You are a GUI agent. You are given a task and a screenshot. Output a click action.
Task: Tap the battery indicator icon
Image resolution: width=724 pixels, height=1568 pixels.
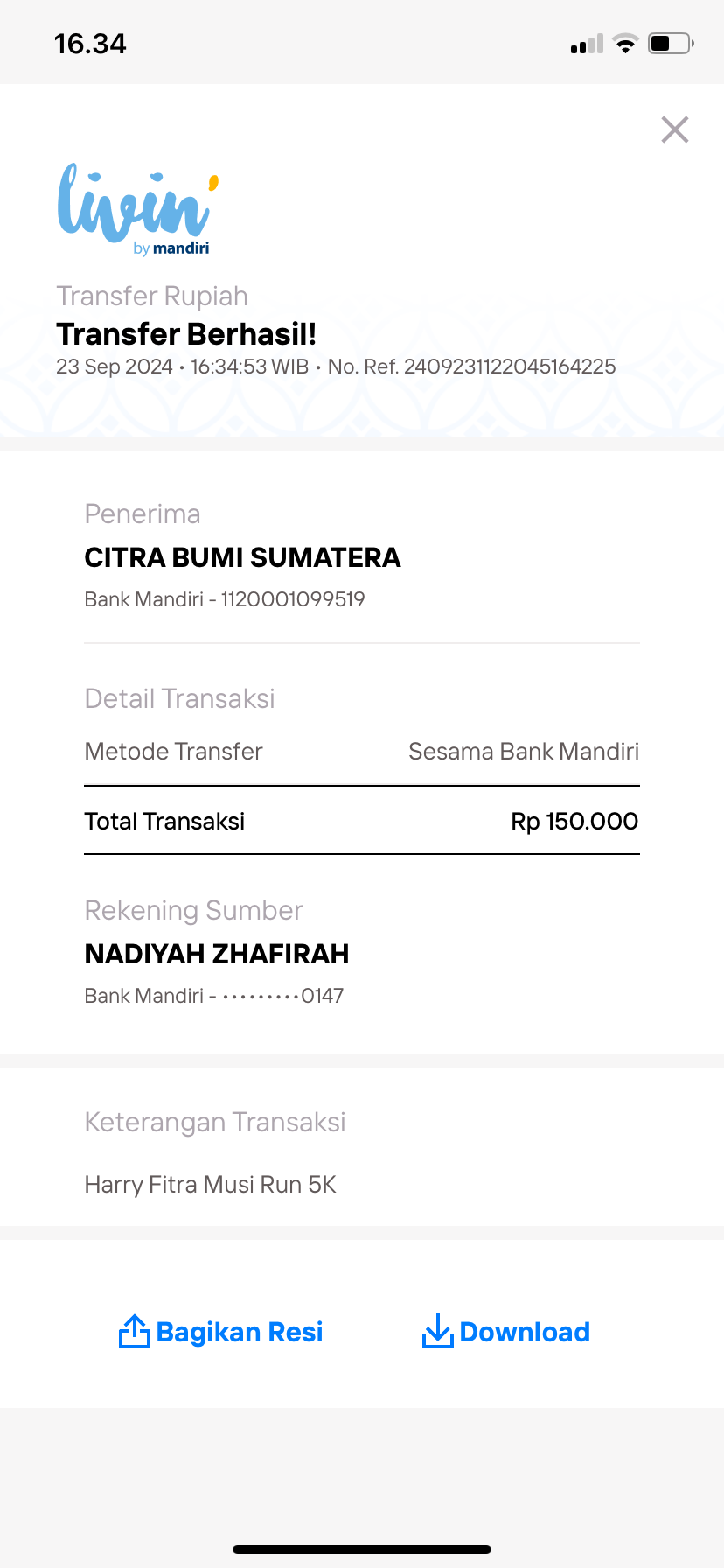point(672,43)
